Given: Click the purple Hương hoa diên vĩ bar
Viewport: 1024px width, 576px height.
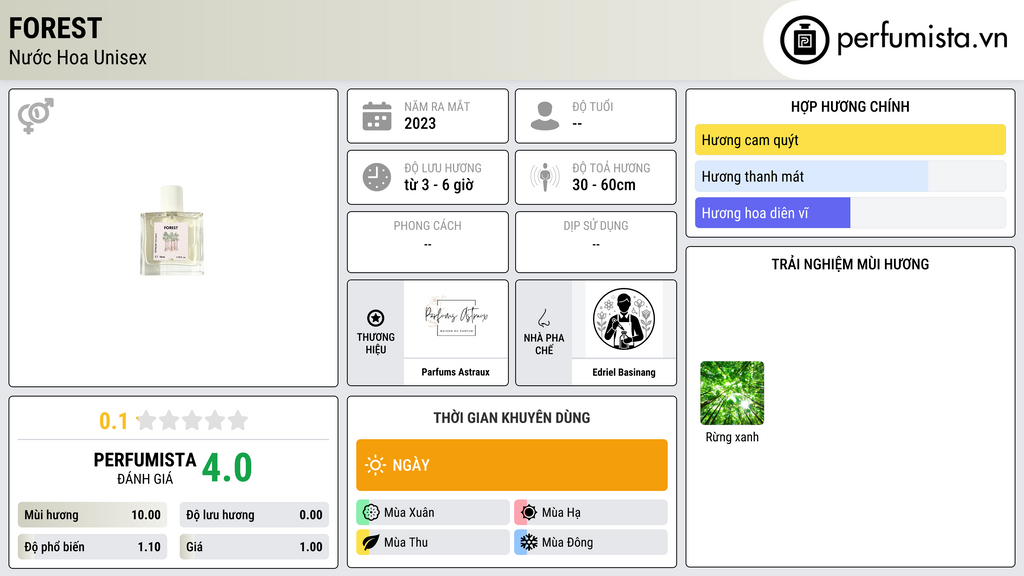Looking at the screenshot, I should [773, 213].
